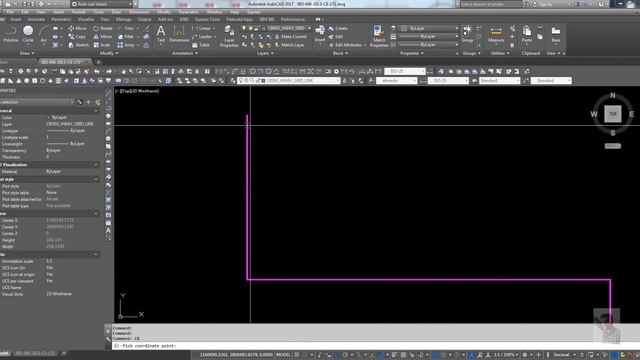
Task: Click Make Current layer button
Action: (290, 36)
